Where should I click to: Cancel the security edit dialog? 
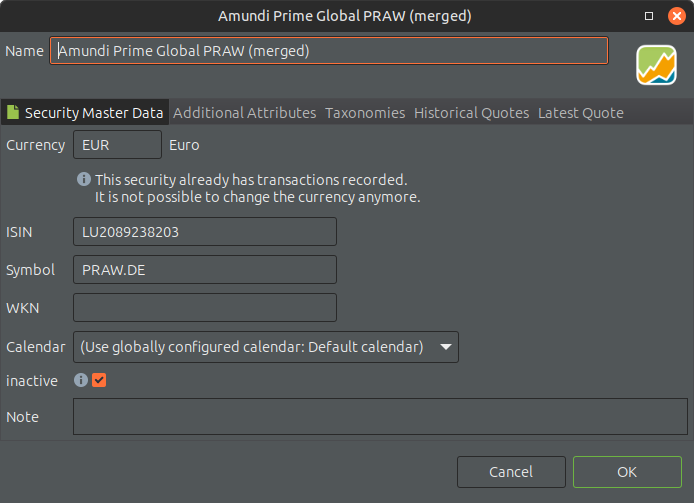pos(510,472)
